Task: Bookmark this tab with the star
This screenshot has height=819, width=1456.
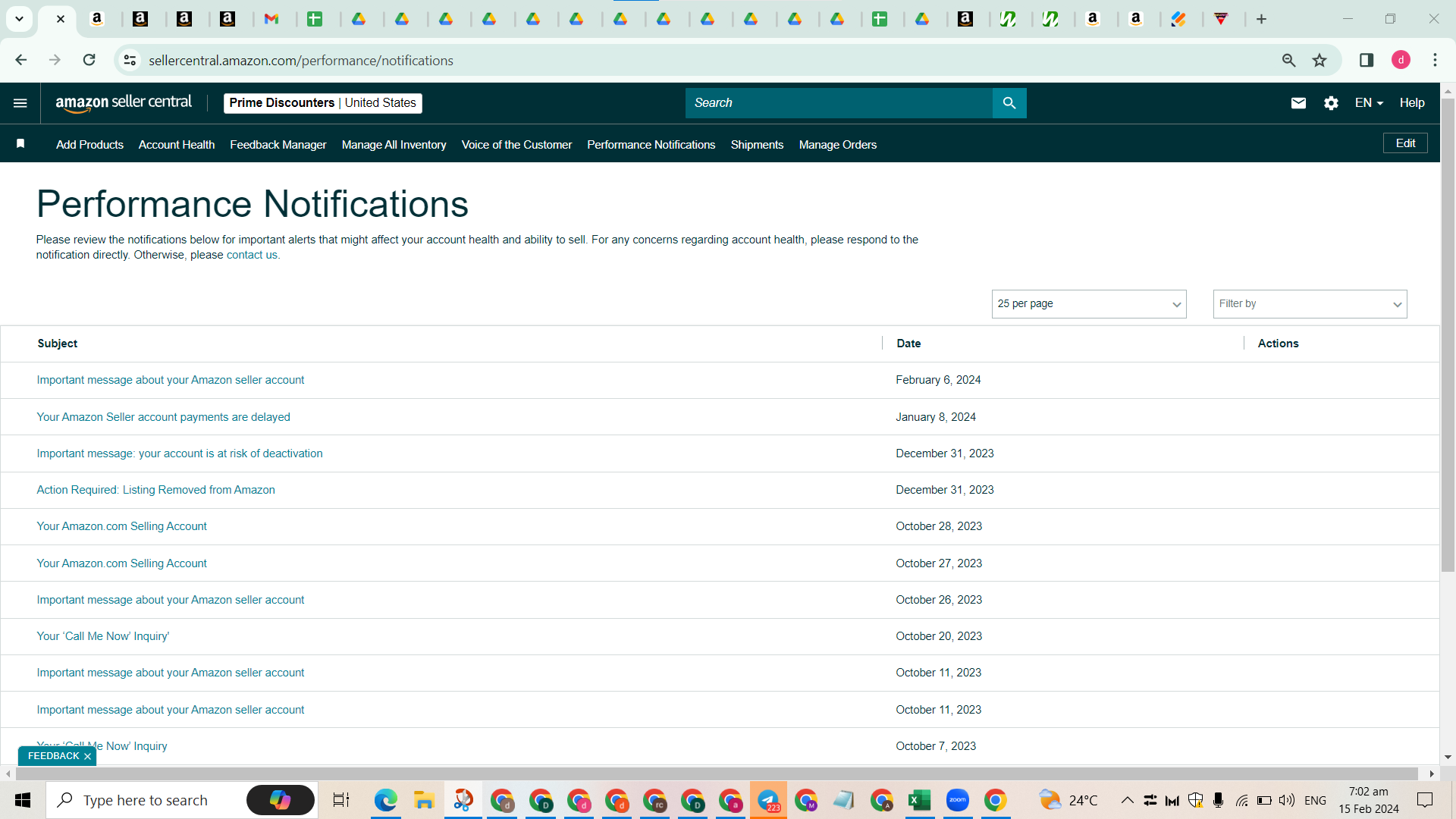Action: coord(1319,60)
